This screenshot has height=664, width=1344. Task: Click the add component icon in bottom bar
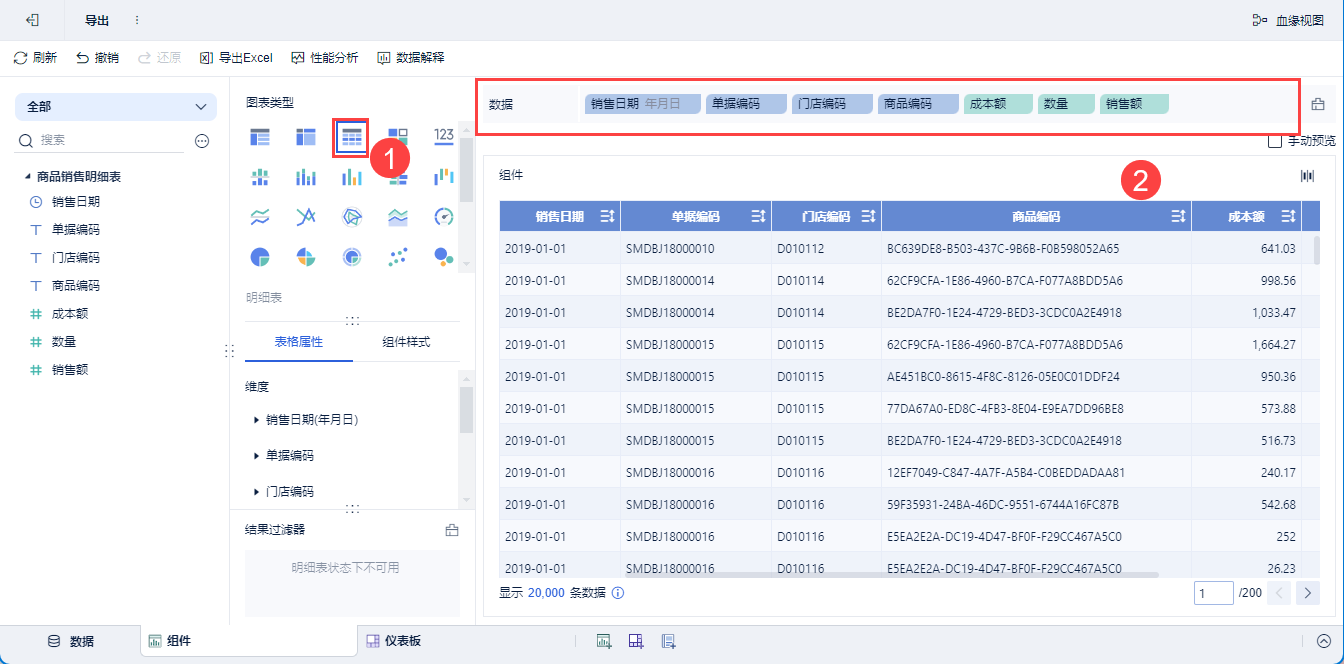pos(604,641)
